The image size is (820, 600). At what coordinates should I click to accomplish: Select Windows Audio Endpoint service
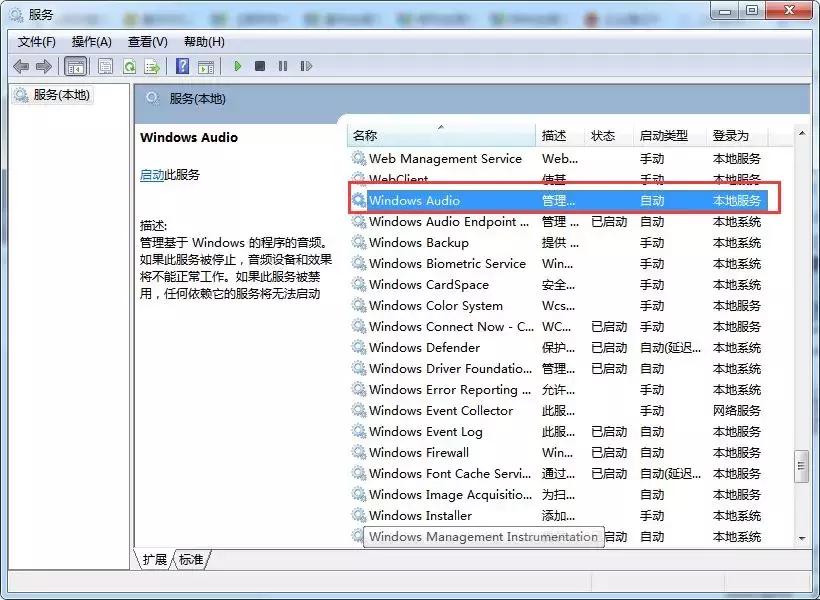[558, 222]
